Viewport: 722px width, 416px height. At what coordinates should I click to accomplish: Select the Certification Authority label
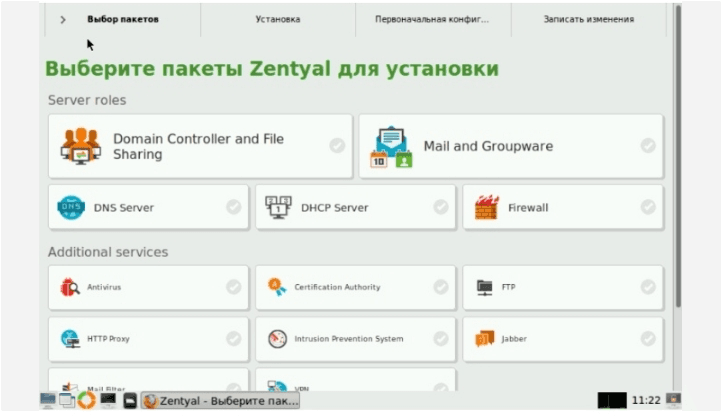click(x=338, y=287)
